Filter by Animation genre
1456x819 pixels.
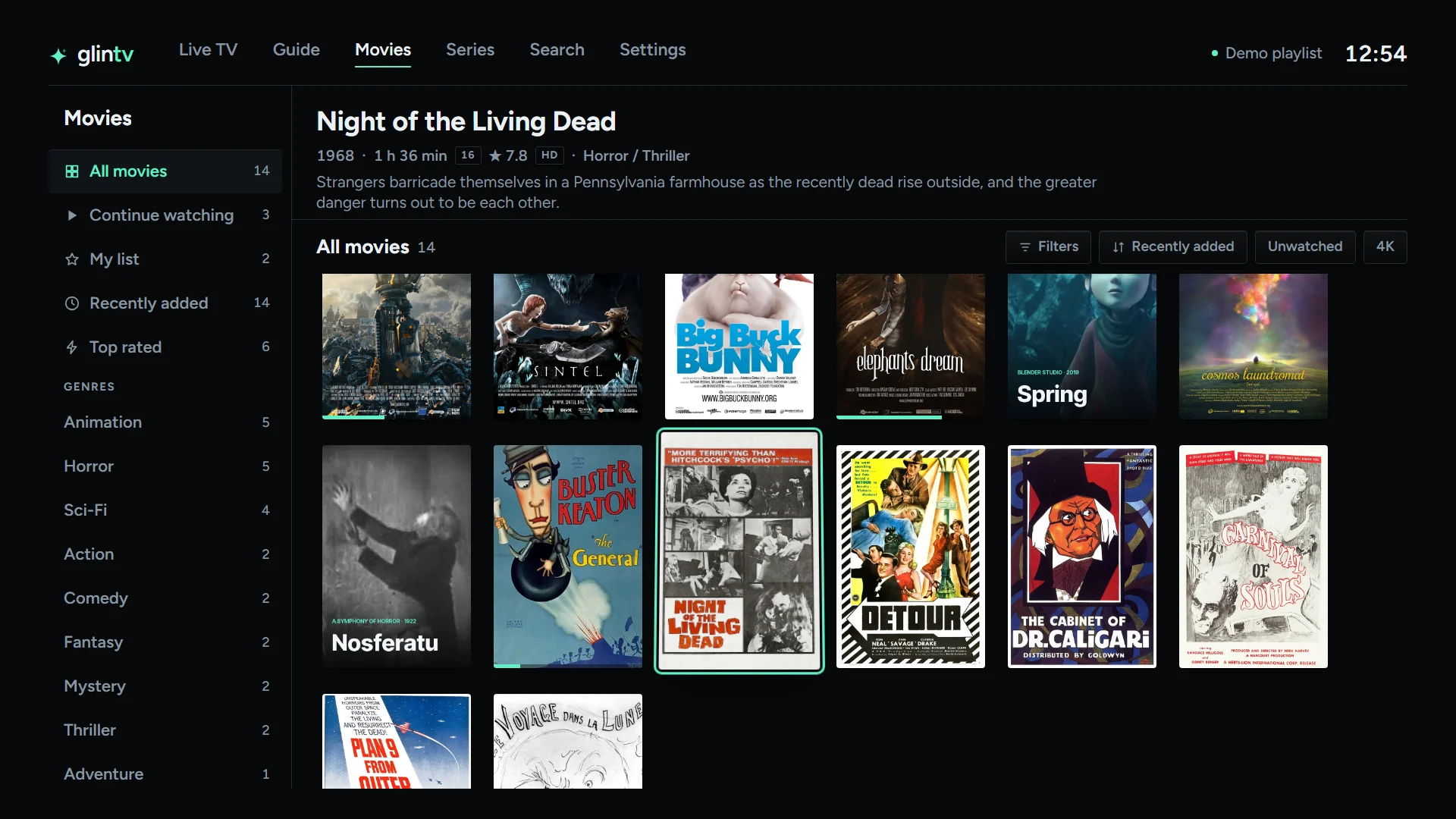coord(165,422)
